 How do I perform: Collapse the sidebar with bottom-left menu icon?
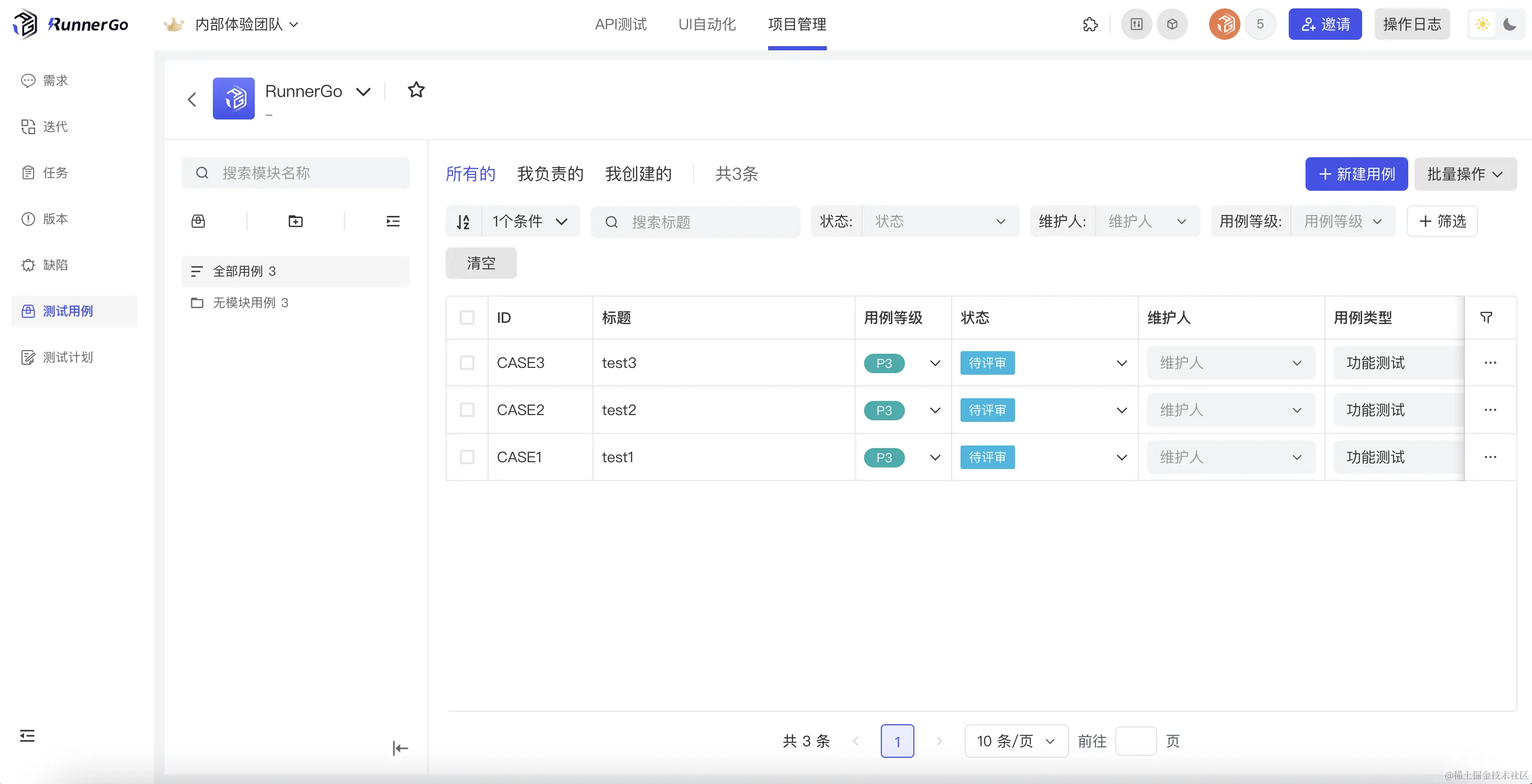[27, 736]
